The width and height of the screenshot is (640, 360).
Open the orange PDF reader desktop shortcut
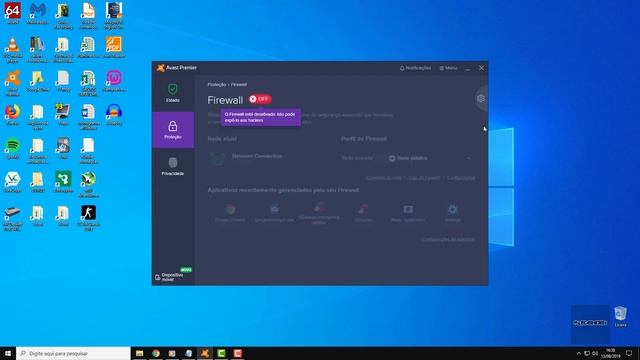tap(113, 47)
